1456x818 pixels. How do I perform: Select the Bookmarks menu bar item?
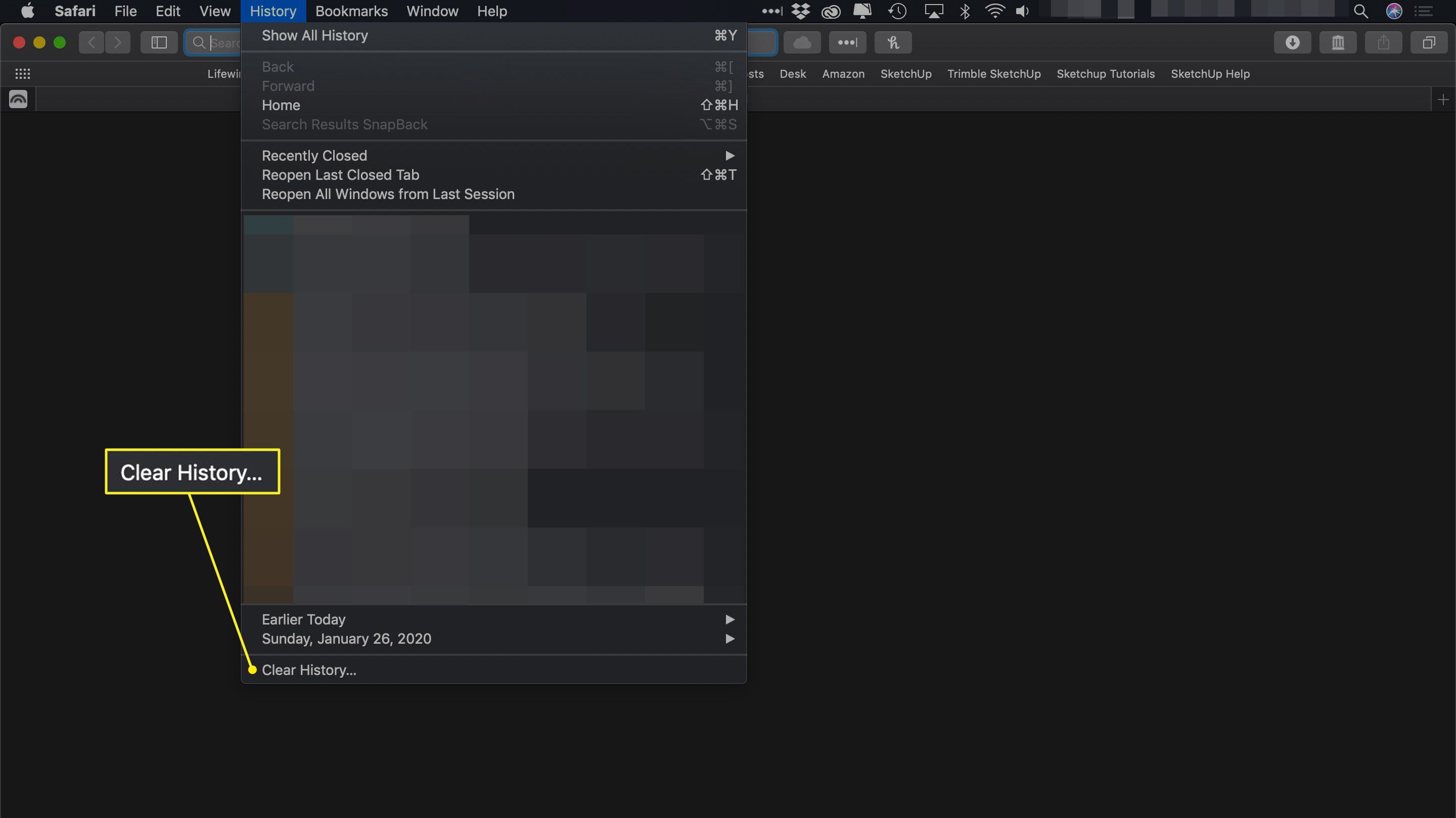(352, 11)
